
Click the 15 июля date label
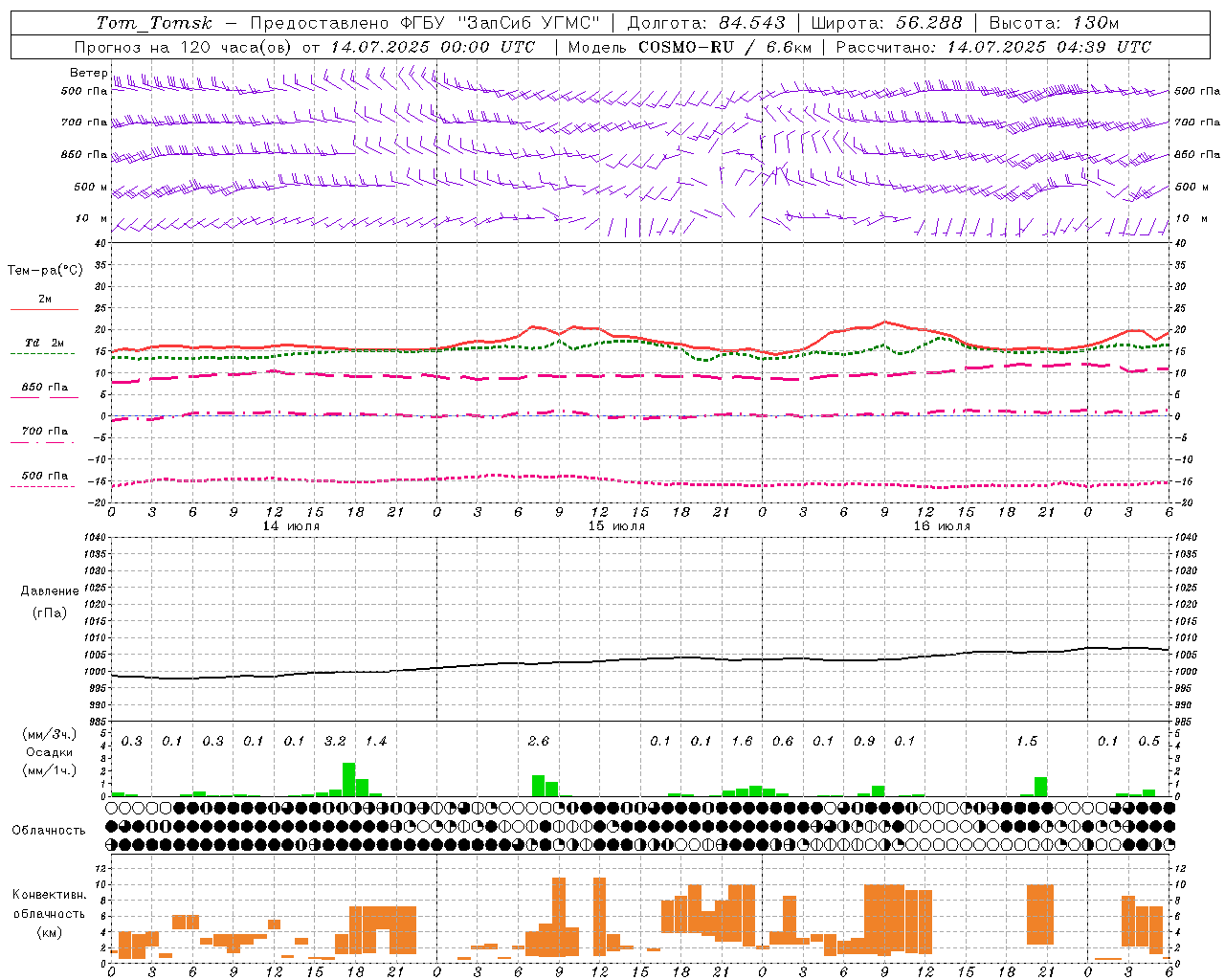pyautogui.click(x=616, y=525)
